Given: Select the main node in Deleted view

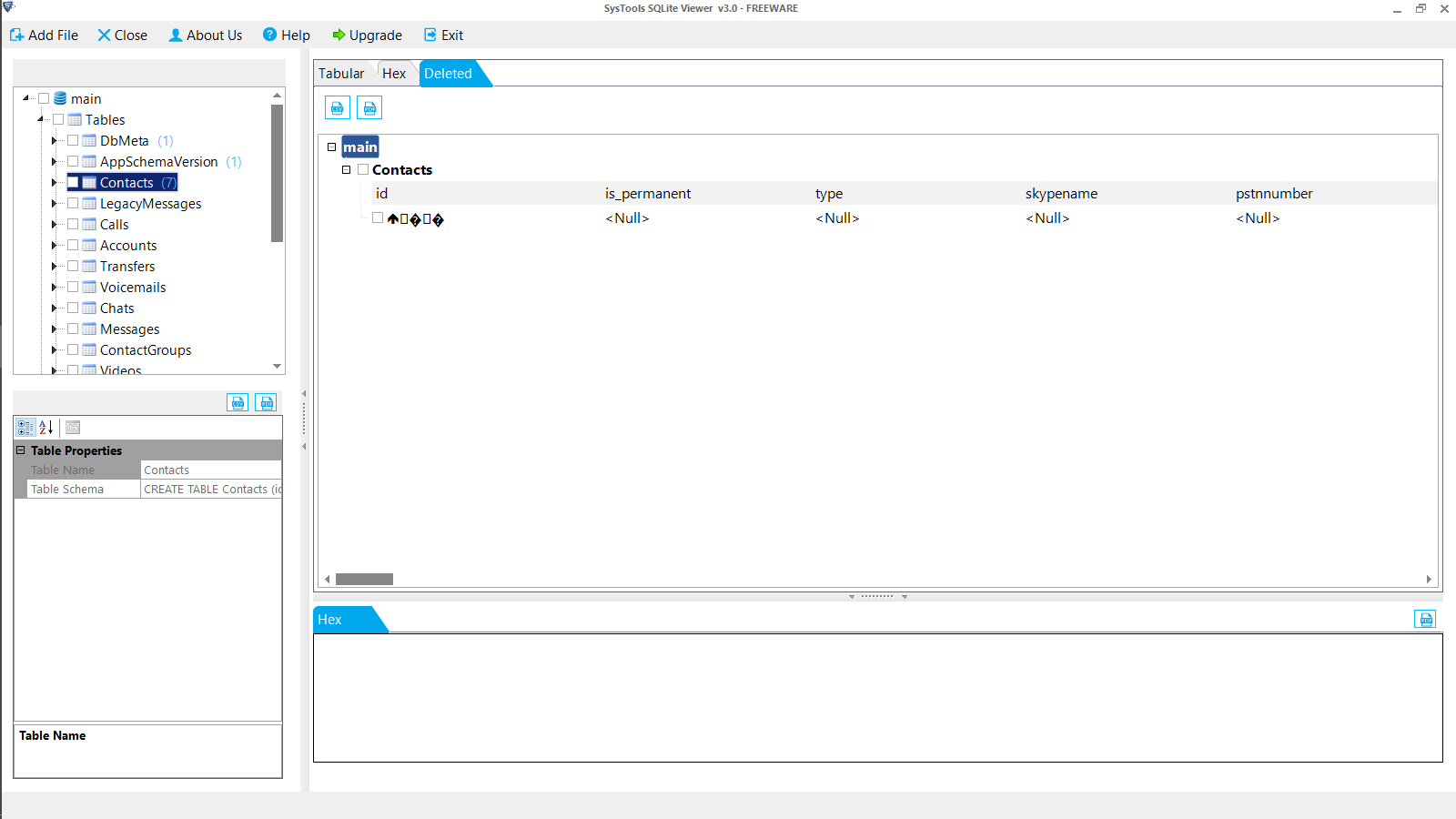Looking at the screenshot, I should tap(360, 147).
